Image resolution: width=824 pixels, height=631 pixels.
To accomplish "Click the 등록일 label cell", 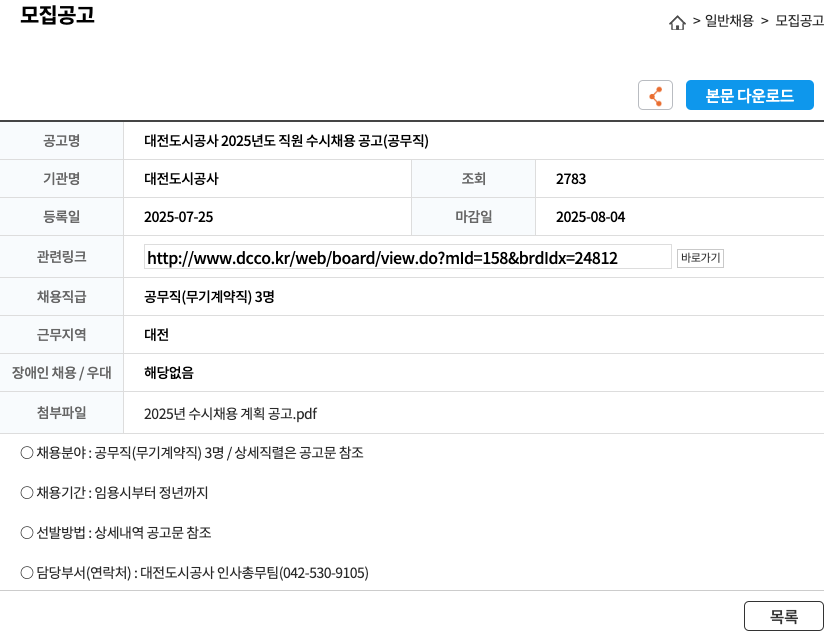I will 61,217.
